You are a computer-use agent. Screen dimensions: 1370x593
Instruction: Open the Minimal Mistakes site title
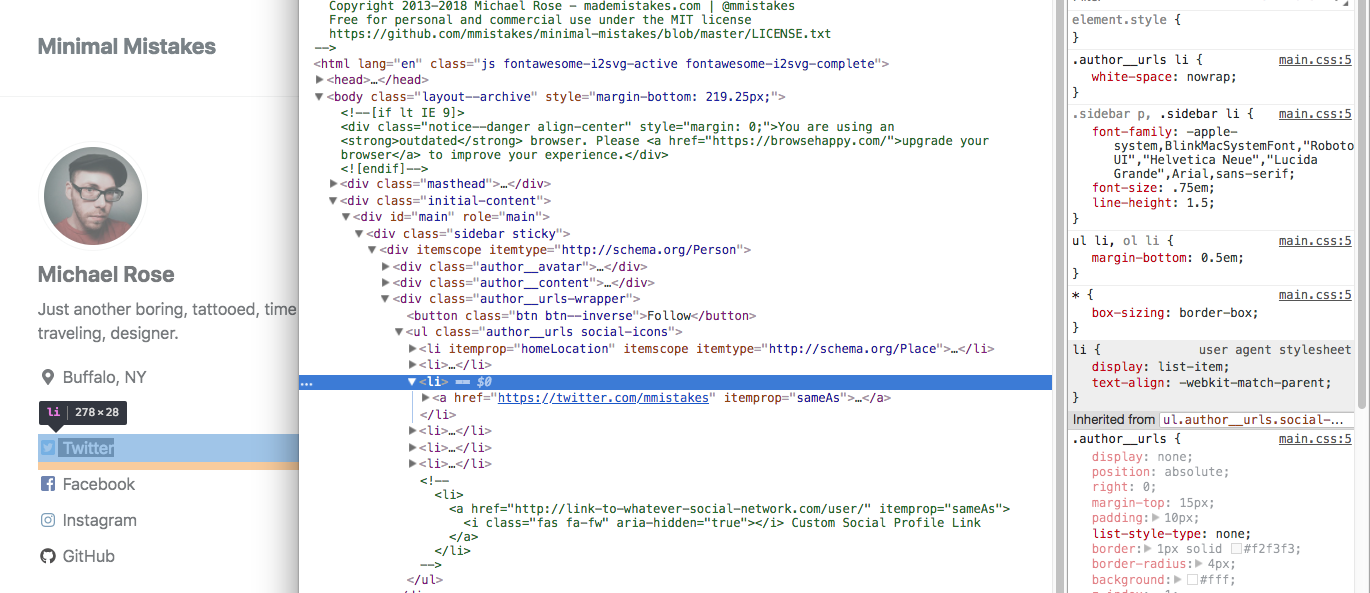click(x=126, y=46)
